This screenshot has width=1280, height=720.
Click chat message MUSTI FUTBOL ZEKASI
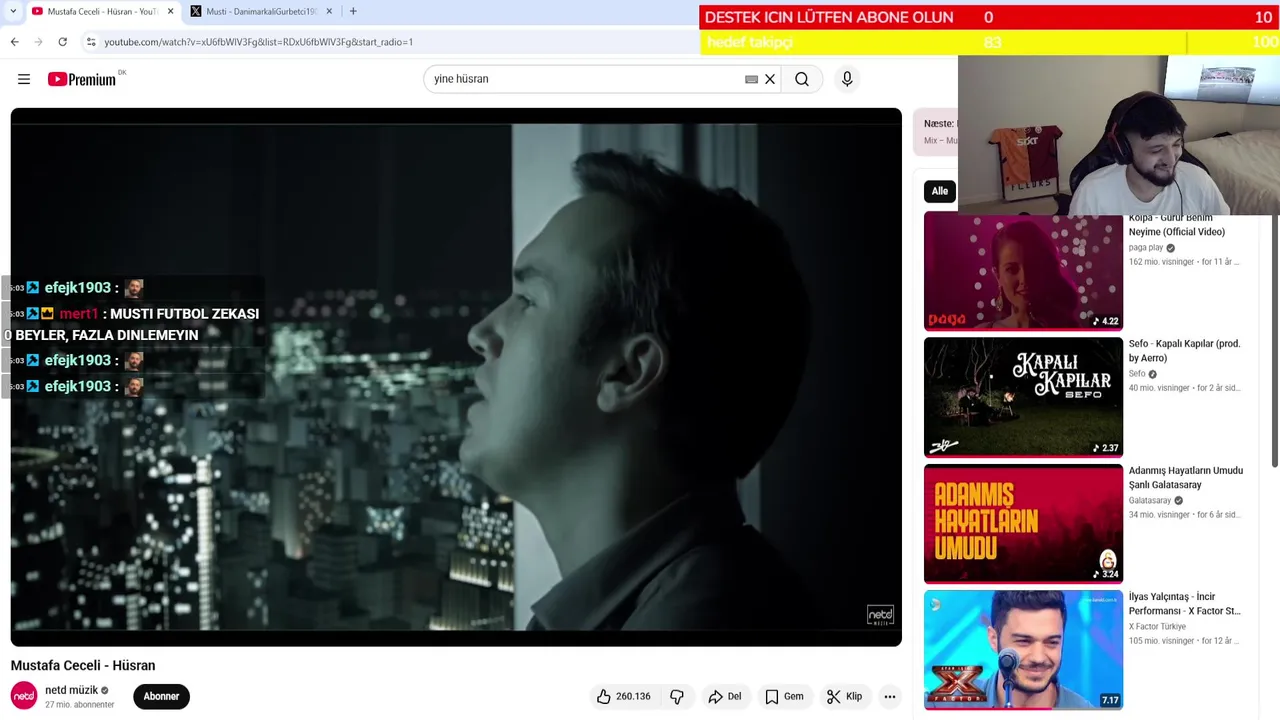(134, 324)
